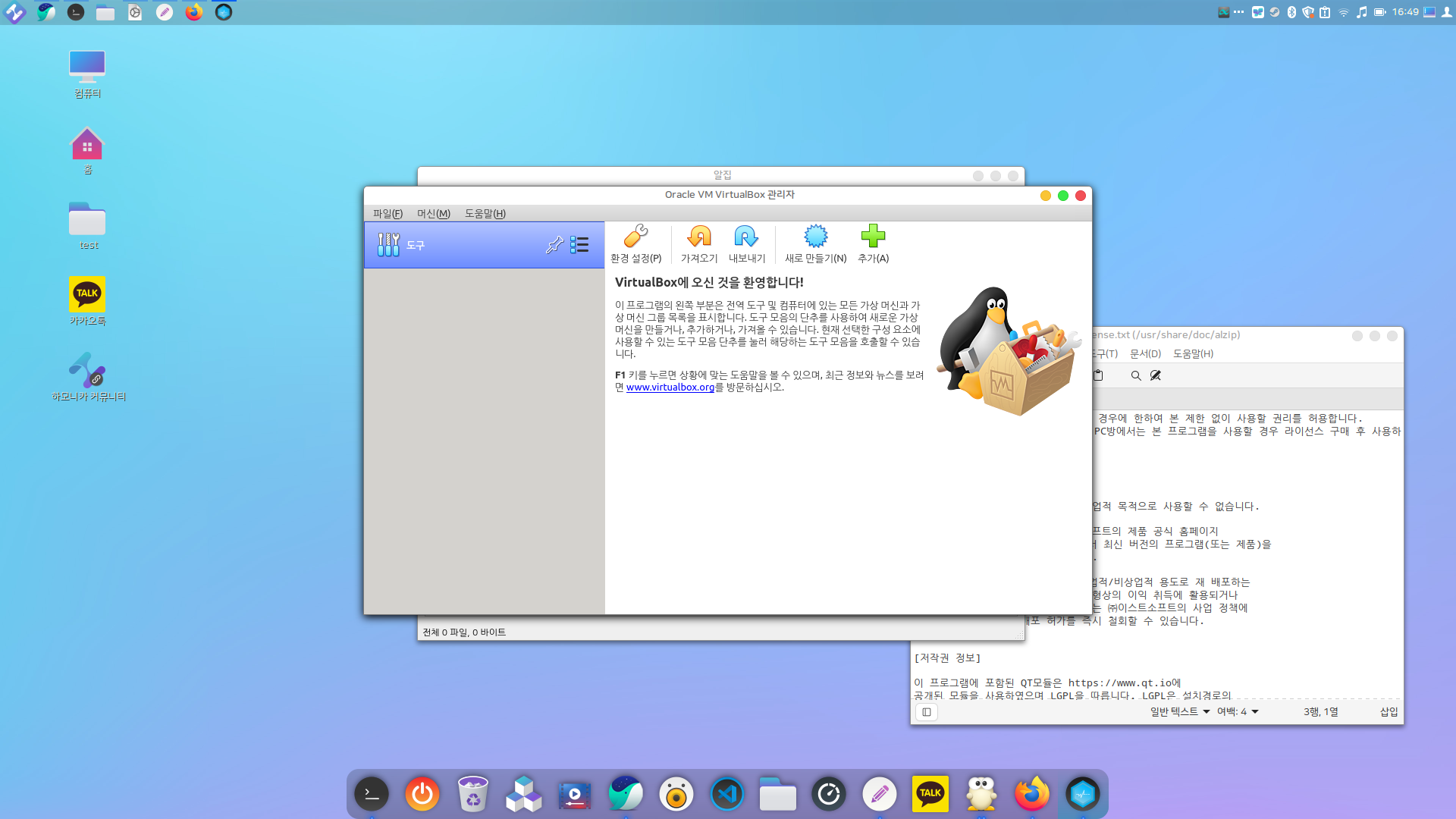Click the find-and-replace icon in text editor
The width and height of the screenshot is (1456, 819).
click(x=1155, y=375)
